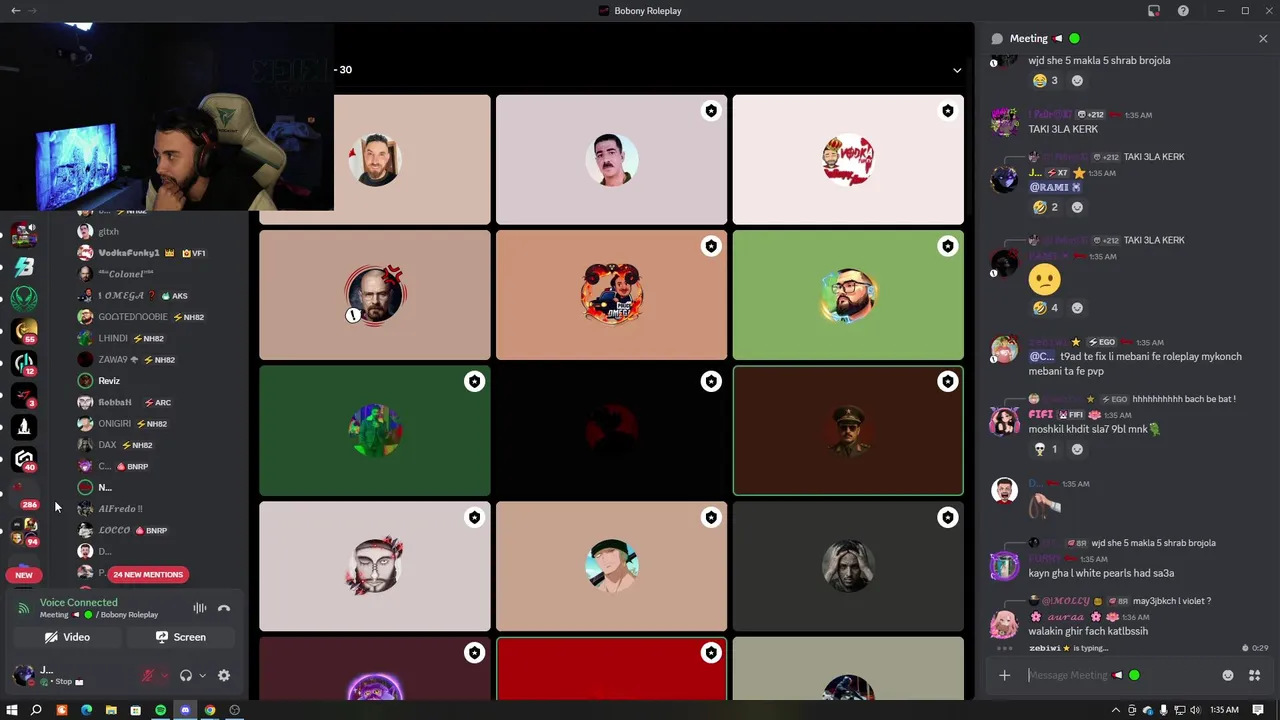Toggle the skull reaction with count 1
The height and width of the screenshot is (720, 1280).
tap(1046, 450)
